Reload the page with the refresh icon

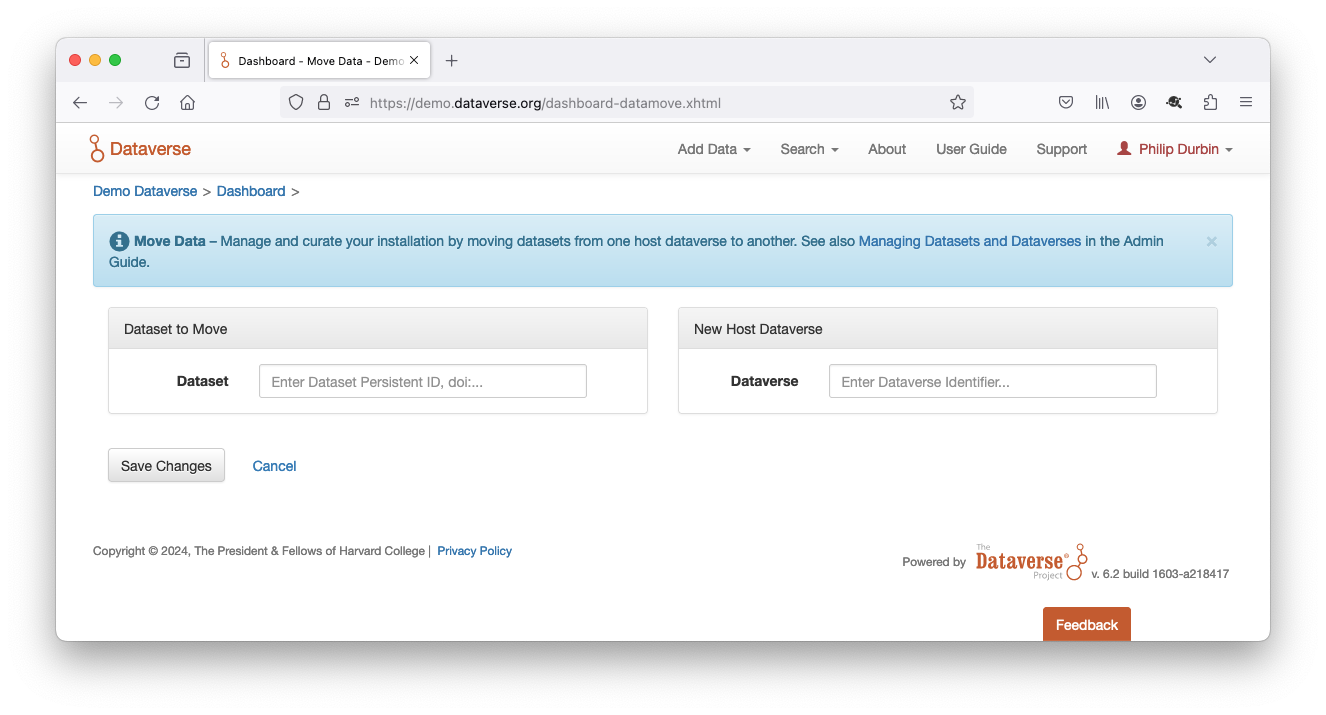click(x=152, y=102)
